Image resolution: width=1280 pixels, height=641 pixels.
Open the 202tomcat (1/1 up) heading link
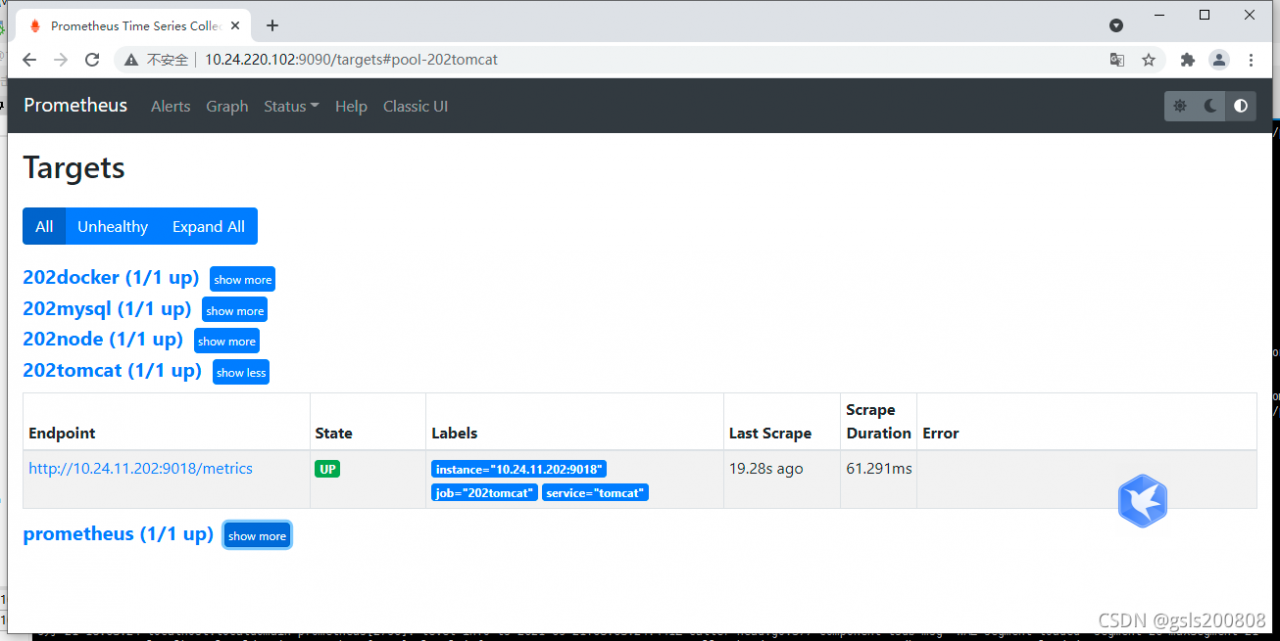[x=112, y=370]
